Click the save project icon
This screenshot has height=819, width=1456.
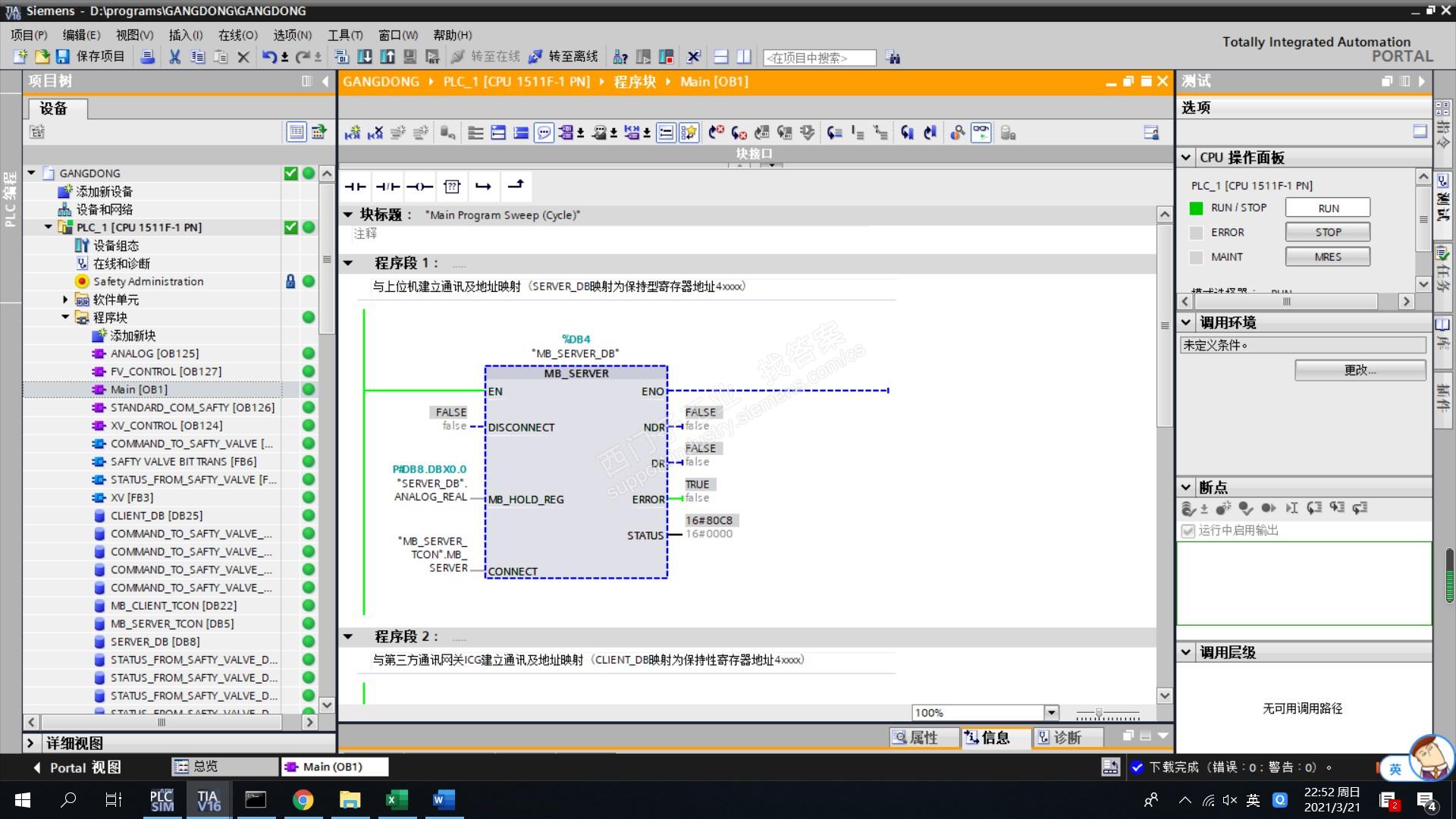pyautogui.click(x=63, y=57)
